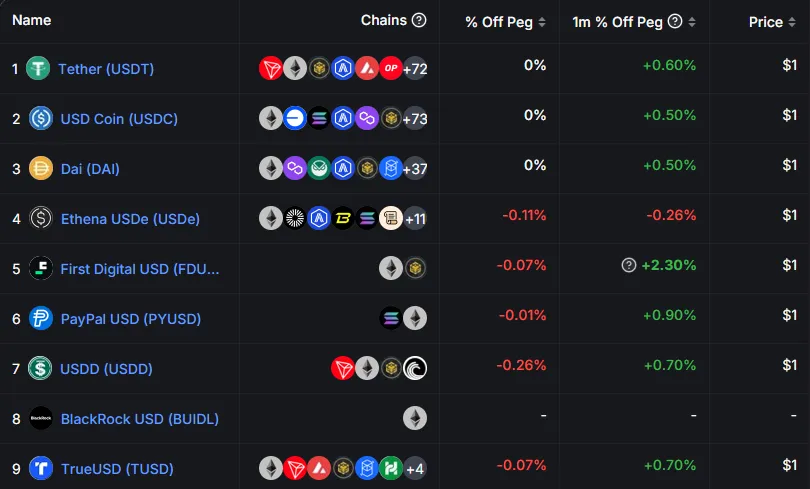Screen dimensions: 810x489
Task: Click the Dai coin logo
Action: [x=41, y=169]
